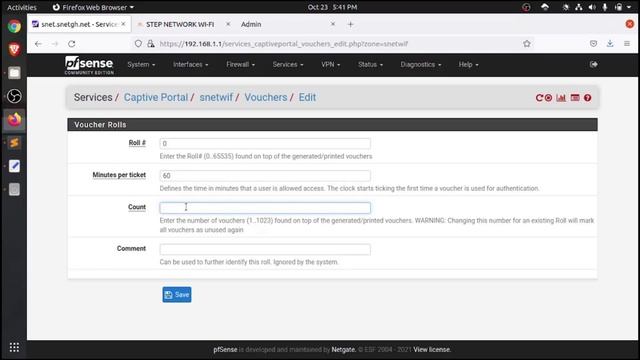Bookmark this page with the star icon
640x360 pixels.
point(527,44)
